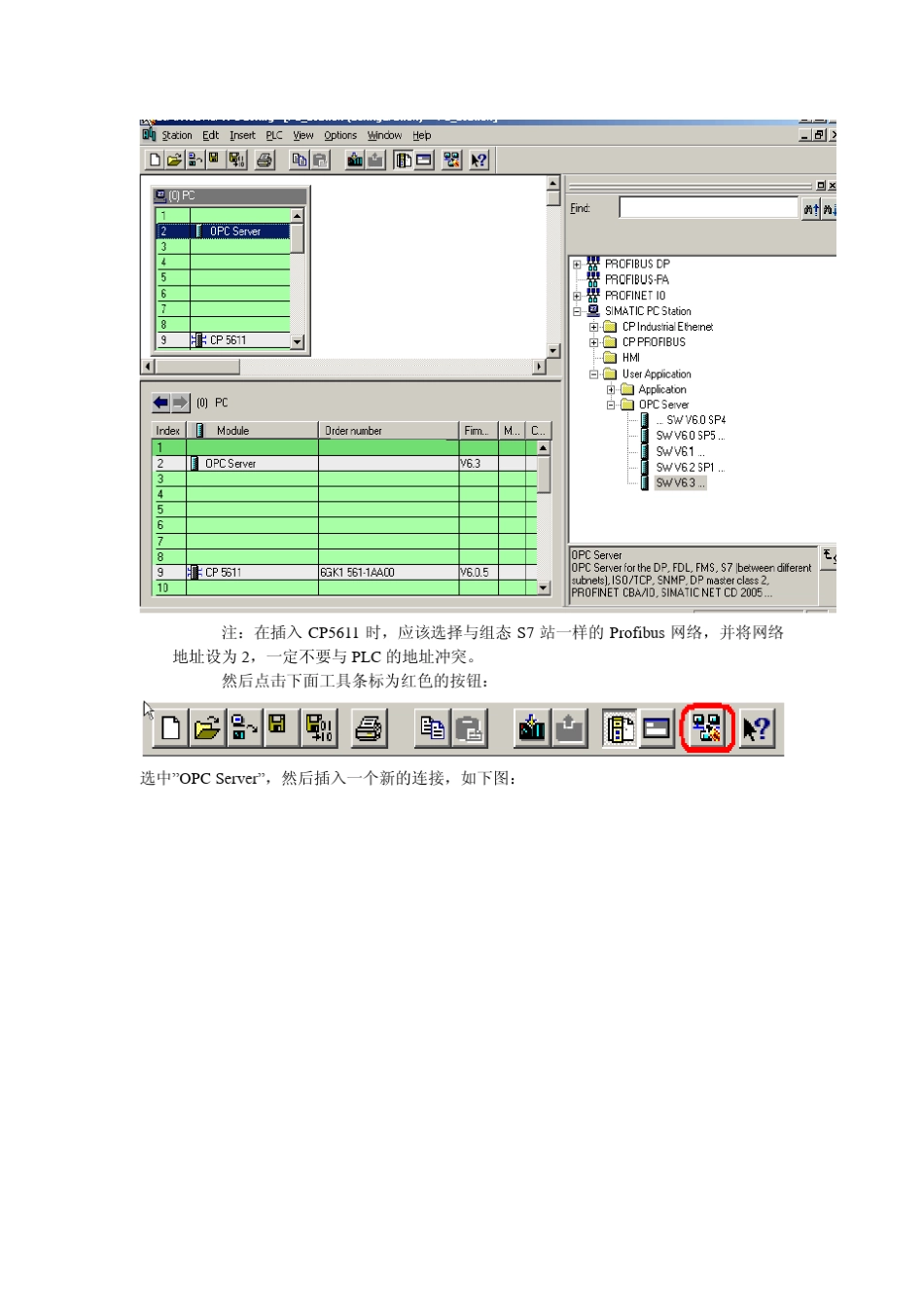Click Find upward binoculars button in catalog
This screenshot has height=1308, width=924.
click(x=811, y=208)
